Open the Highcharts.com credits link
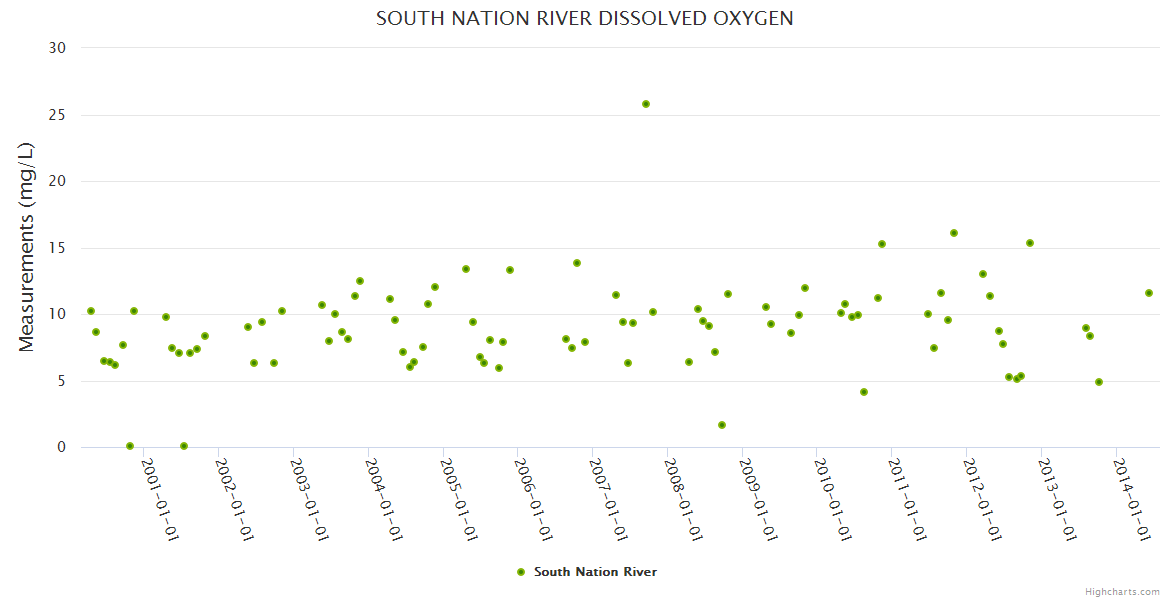The width and height of the screenshot is (1170, 600). coord(1122,592)
